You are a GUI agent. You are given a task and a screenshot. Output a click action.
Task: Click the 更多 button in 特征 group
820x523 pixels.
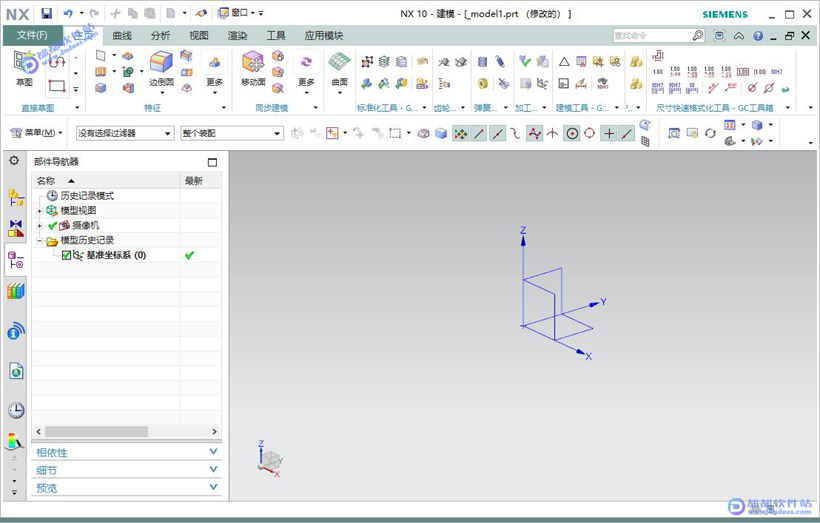point(214,71)
